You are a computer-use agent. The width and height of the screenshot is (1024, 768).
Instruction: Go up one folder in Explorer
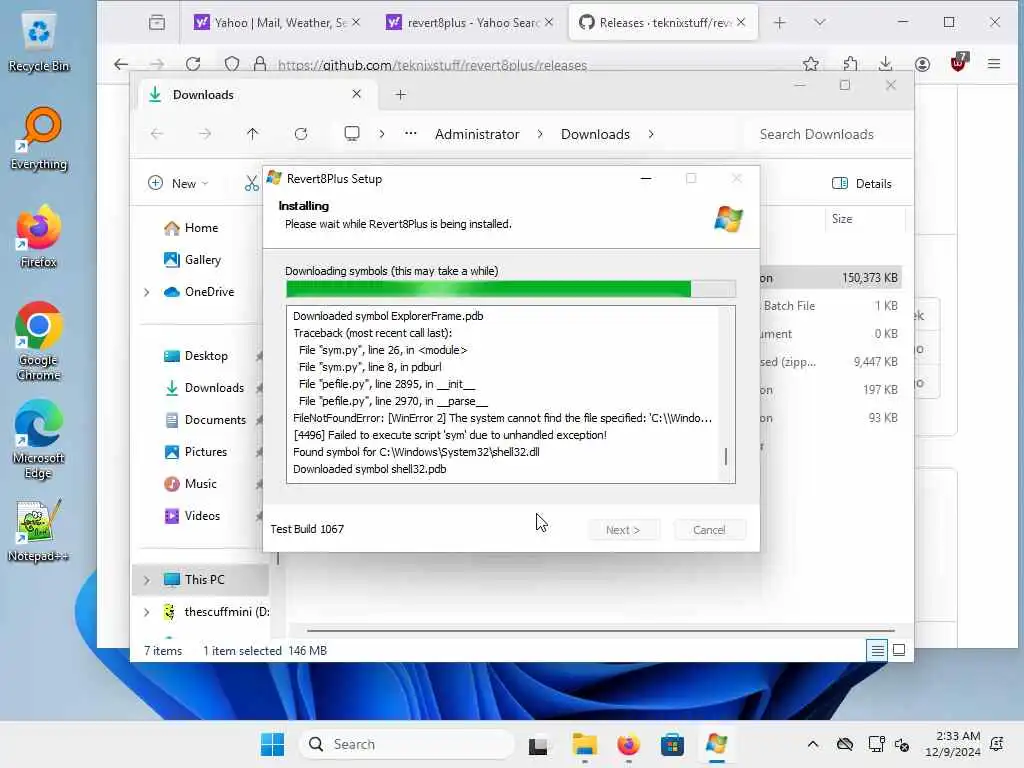253,134
